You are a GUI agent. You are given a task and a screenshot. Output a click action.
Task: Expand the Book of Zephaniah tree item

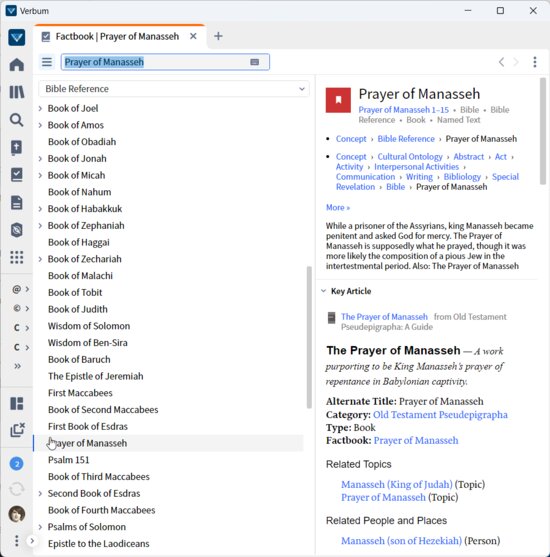[40, 226]
